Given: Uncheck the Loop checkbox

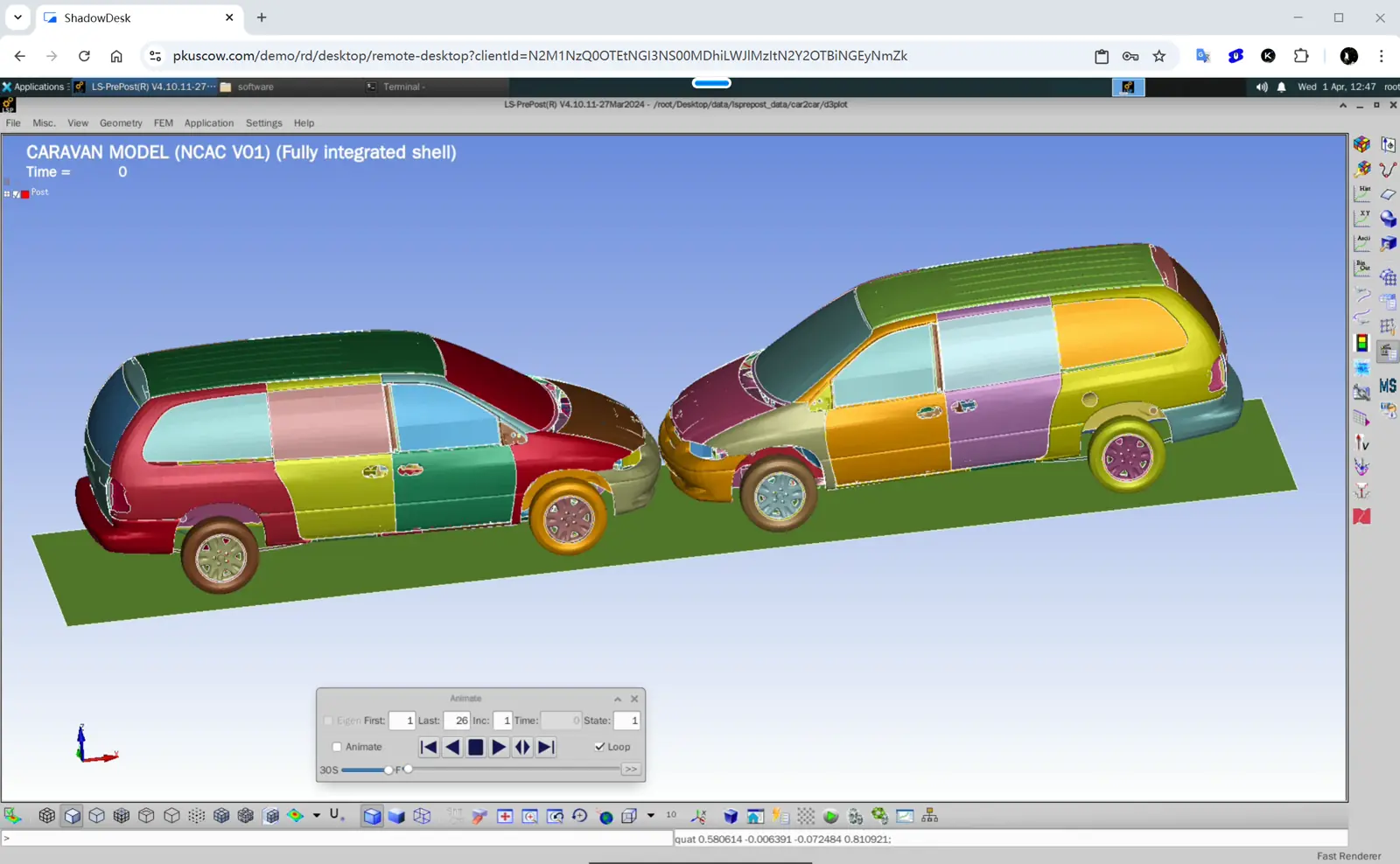Looking at the screenshot, I should (x=599, y=747).
